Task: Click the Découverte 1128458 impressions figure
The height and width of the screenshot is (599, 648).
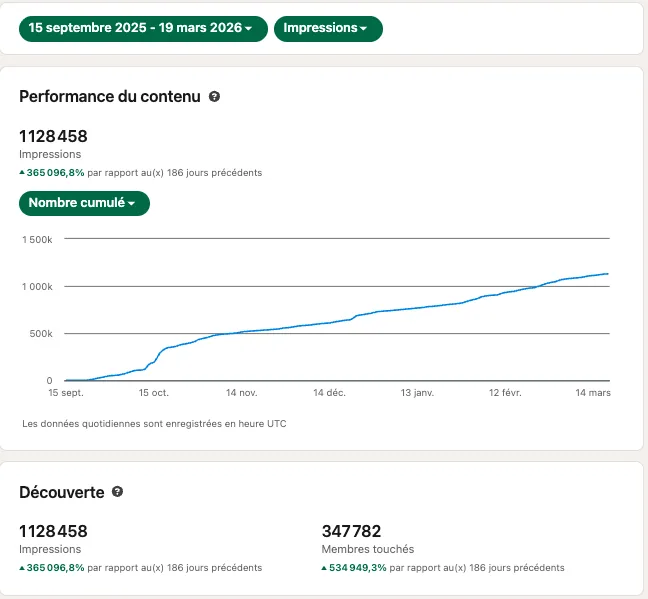Action: click(x=53, y=531)
